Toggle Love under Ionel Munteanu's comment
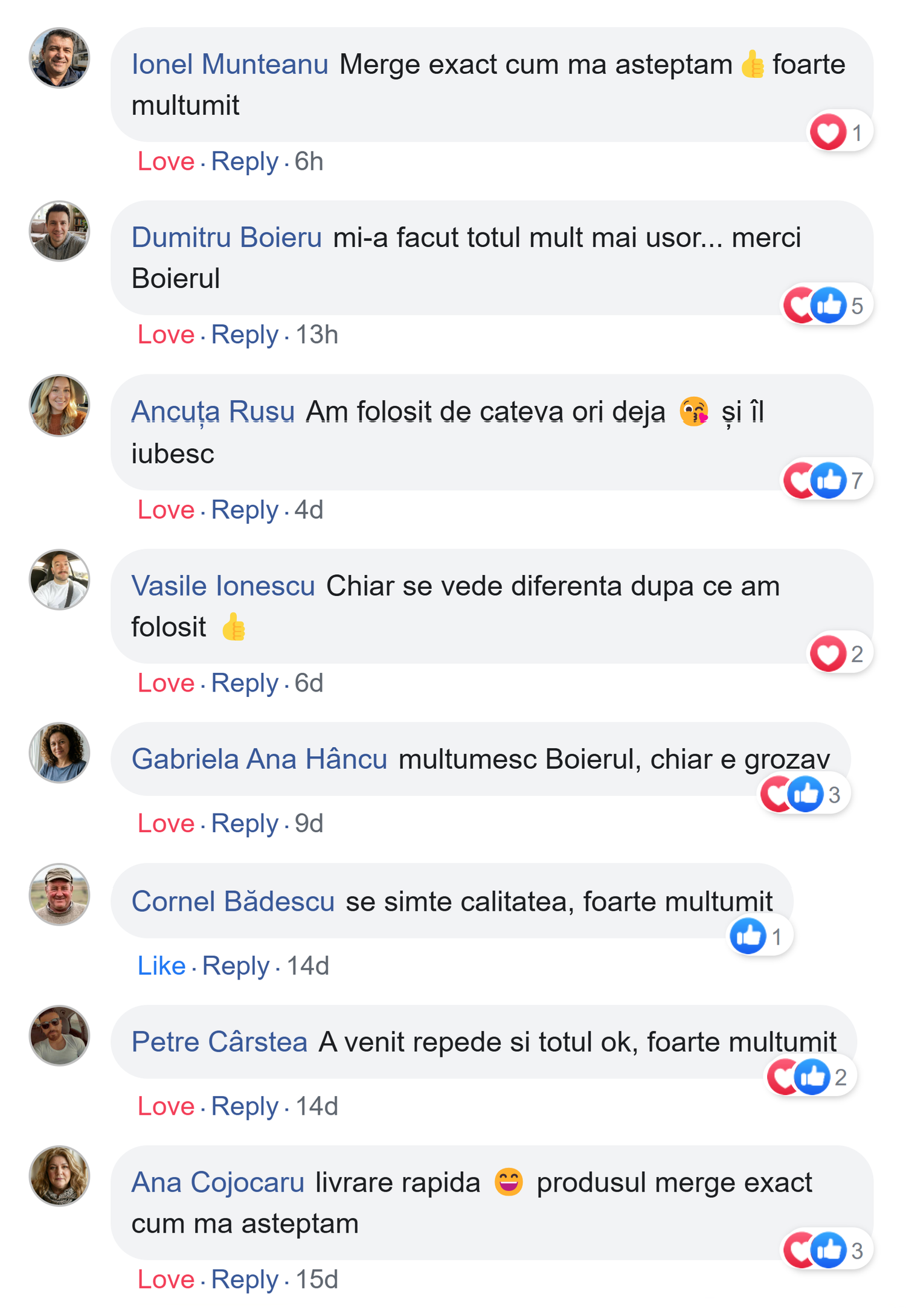This screenshot has width=906, height=1316. tap(166, 162)
